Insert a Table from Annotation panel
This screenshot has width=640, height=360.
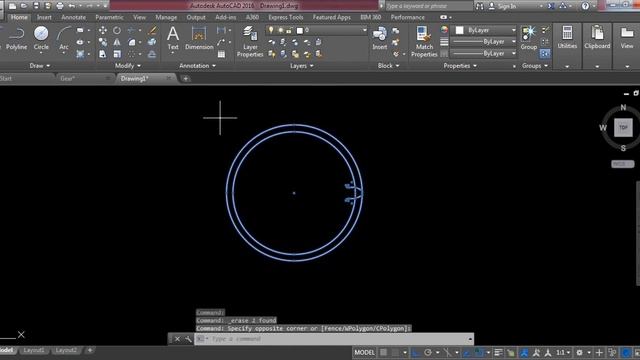click(x=221, y=54)
